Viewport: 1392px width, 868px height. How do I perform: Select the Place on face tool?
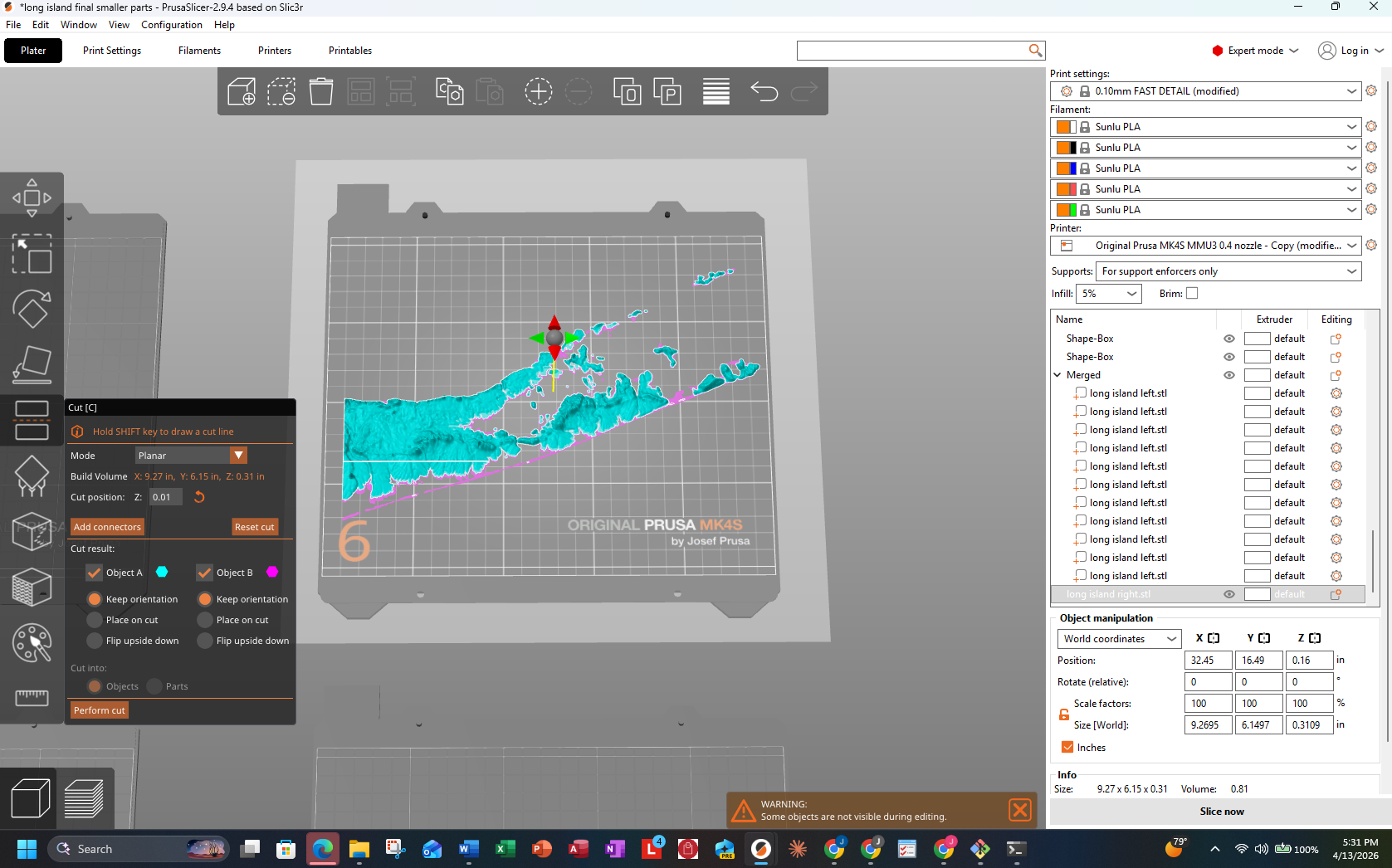(32, 364)
